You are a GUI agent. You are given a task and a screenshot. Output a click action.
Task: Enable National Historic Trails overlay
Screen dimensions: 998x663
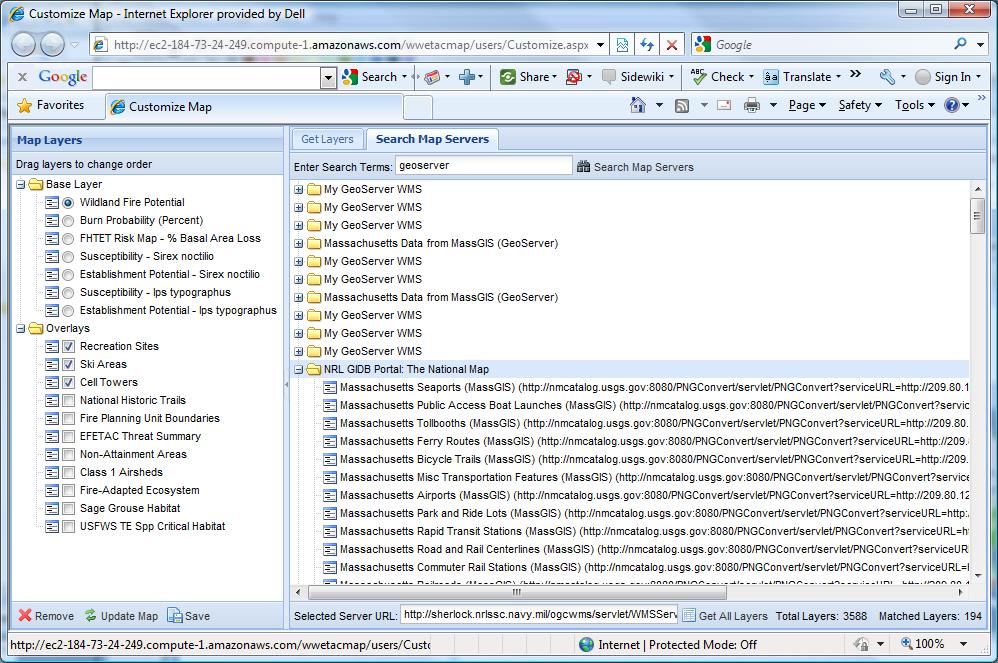click(69, 401)
